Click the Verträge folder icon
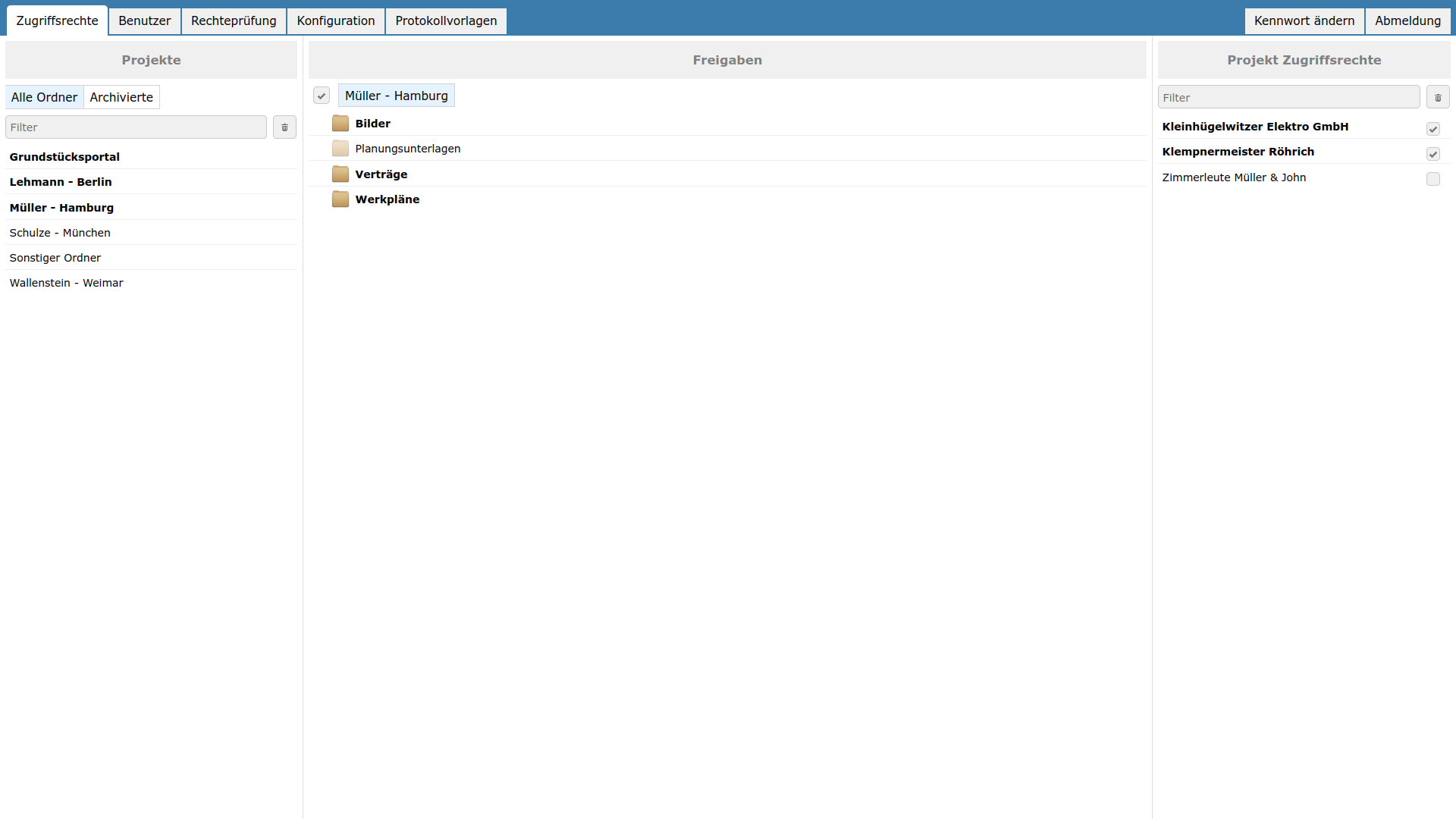Viewport: 1456px width, 819px height. coord(340,174)
